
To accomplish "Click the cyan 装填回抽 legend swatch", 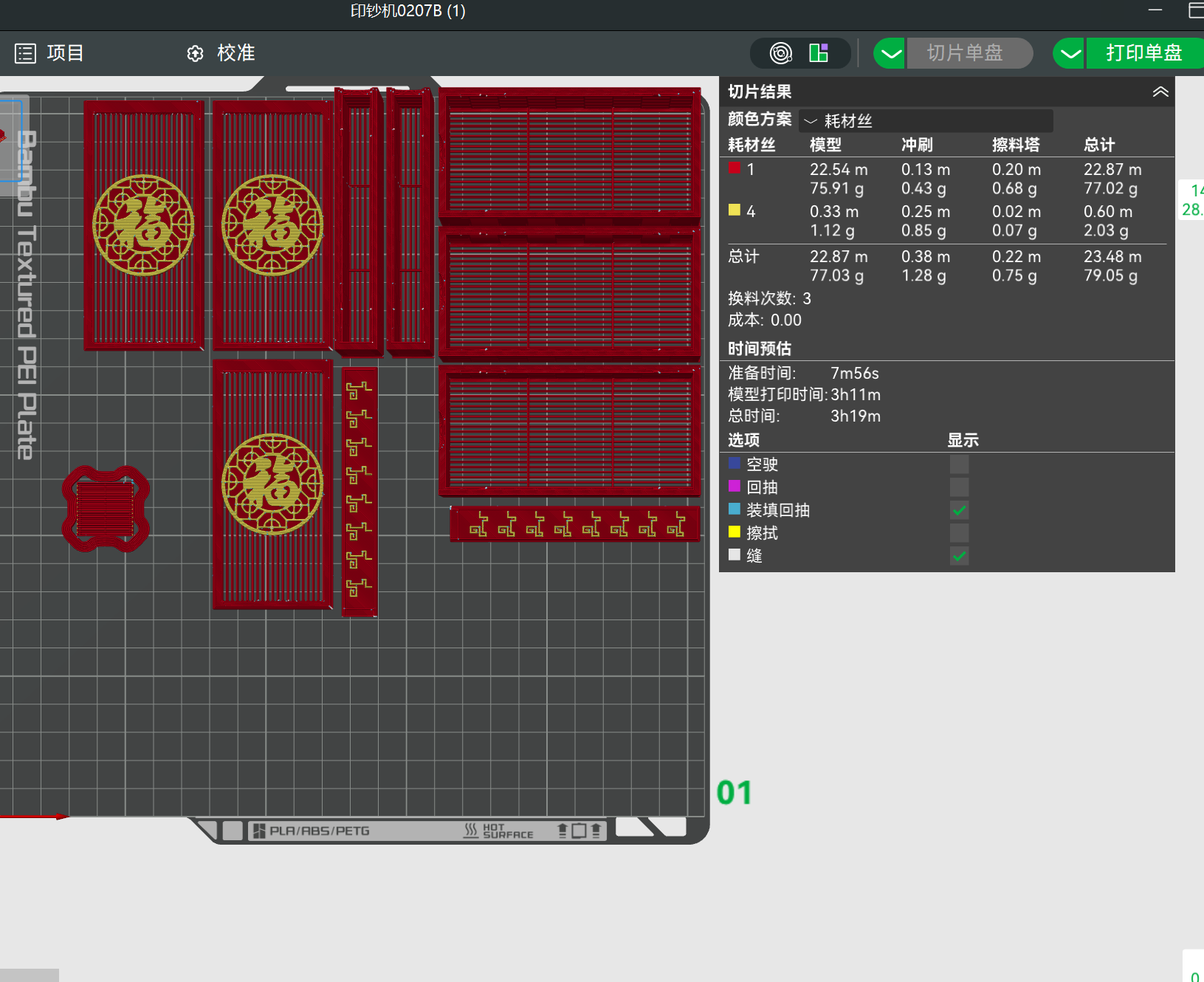I will pyautogui.click(x=735, y=509).
